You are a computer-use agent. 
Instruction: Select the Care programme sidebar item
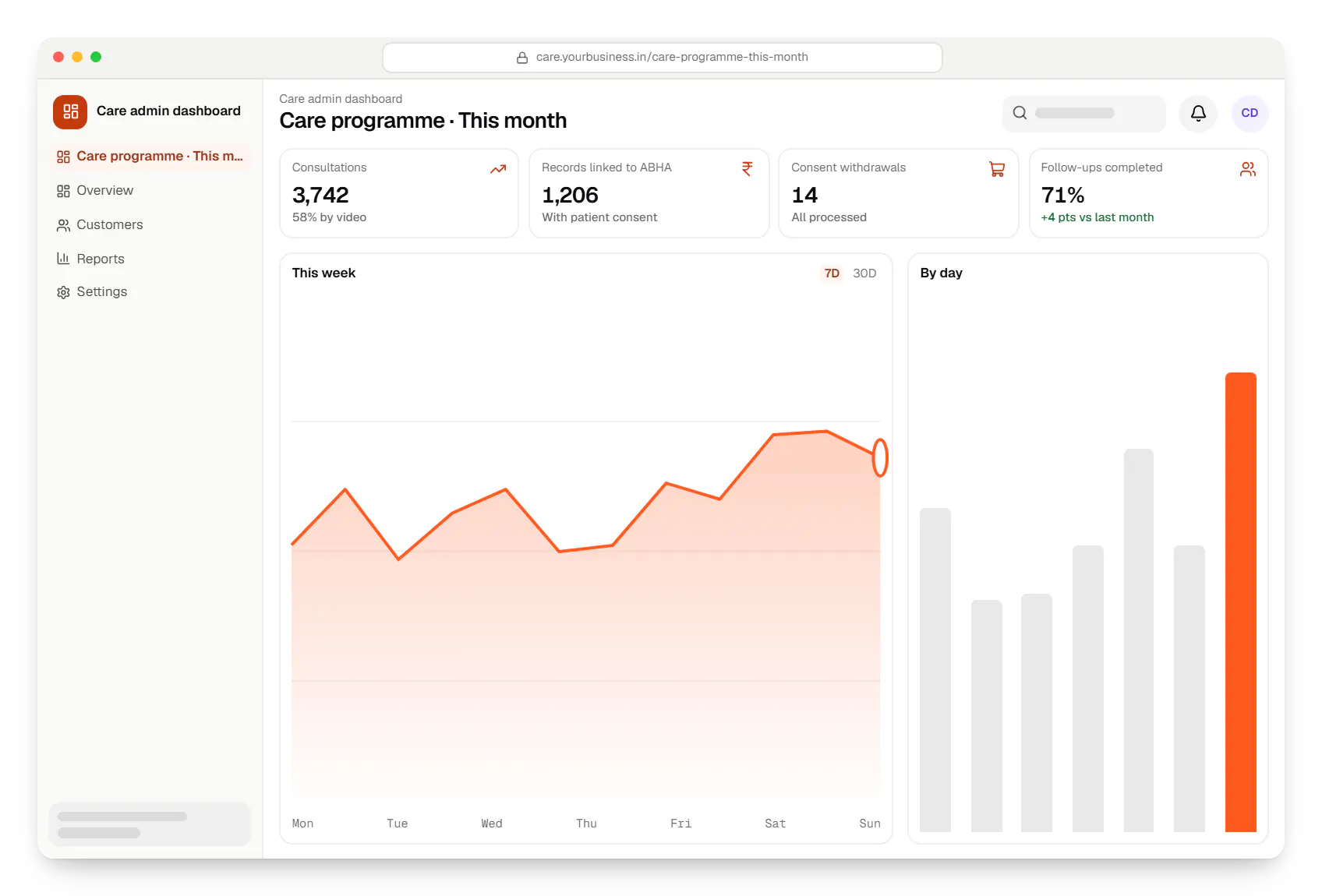coord(150,157)
